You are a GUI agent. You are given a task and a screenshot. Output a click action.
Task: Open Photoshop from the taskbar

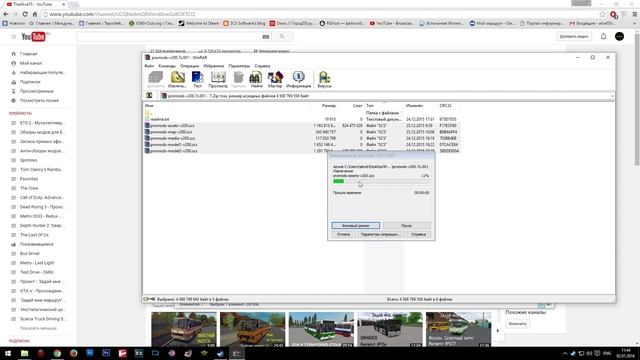(x=106, y=353)
